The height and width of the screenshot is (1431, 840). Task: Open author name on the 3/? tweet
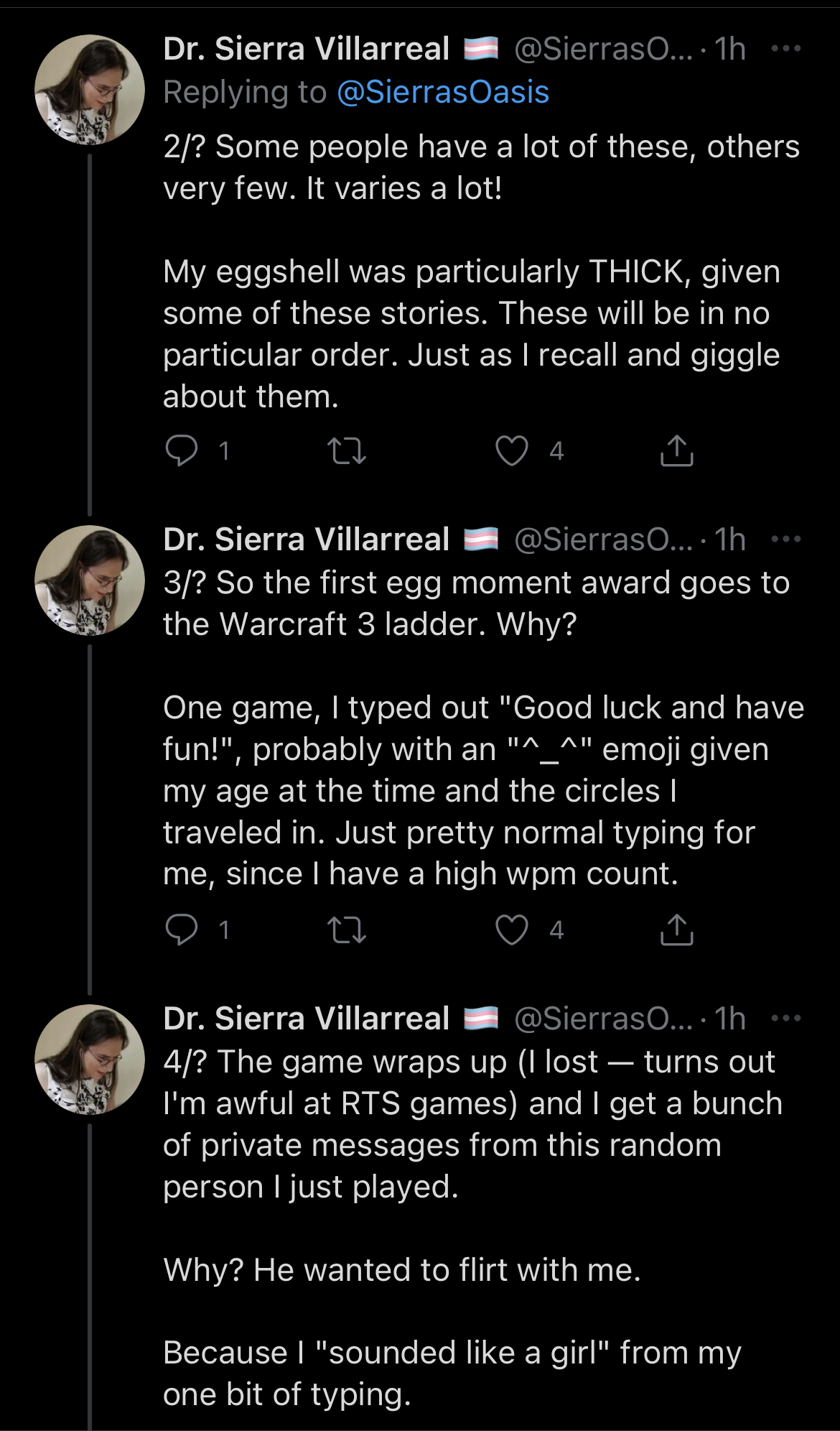[307, 539]
